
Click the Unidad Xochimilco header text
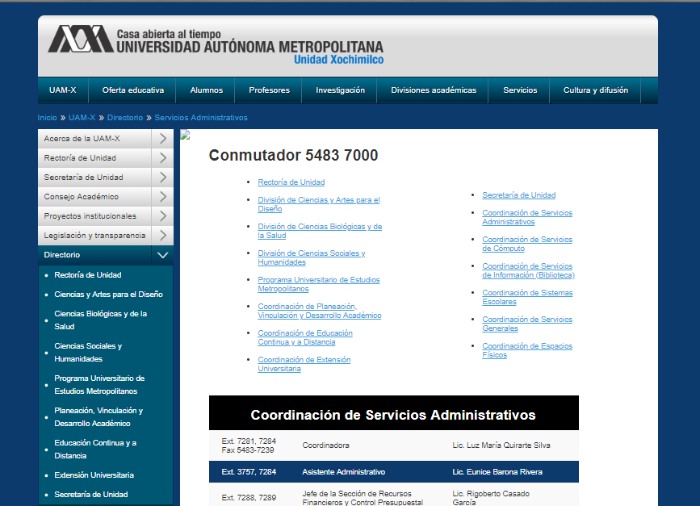[x=338, y=60]
